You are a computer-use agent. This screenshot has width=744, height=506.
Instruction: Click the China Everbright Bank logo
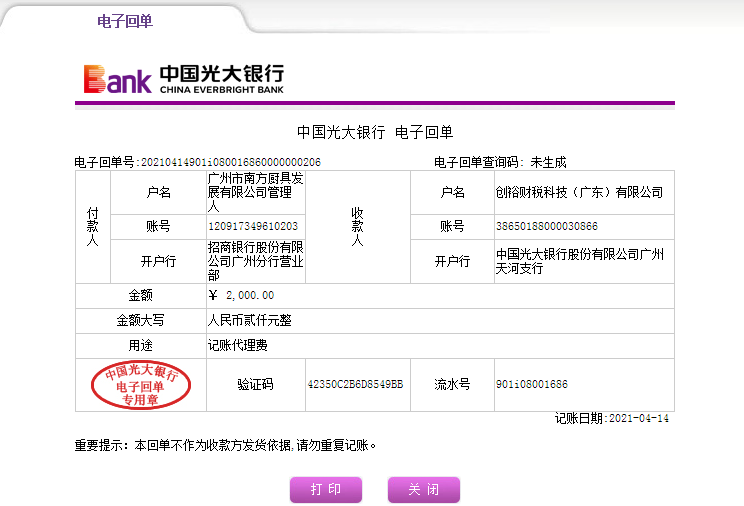184,79
